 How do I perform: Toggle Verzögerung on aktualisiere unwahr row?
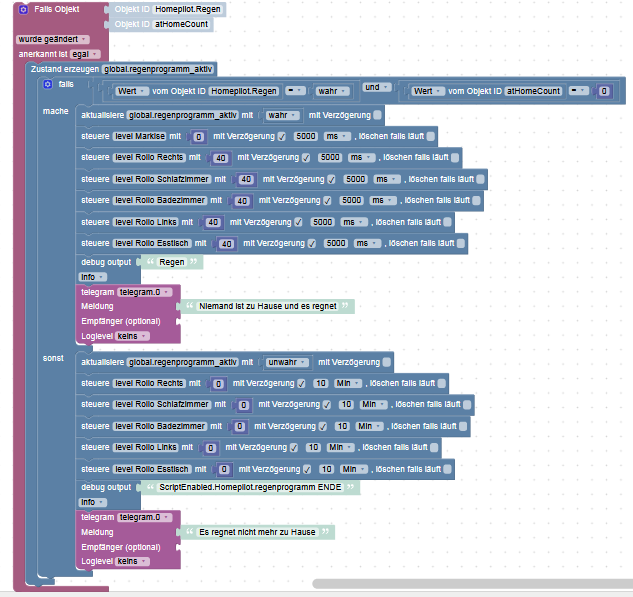[387, 362]
